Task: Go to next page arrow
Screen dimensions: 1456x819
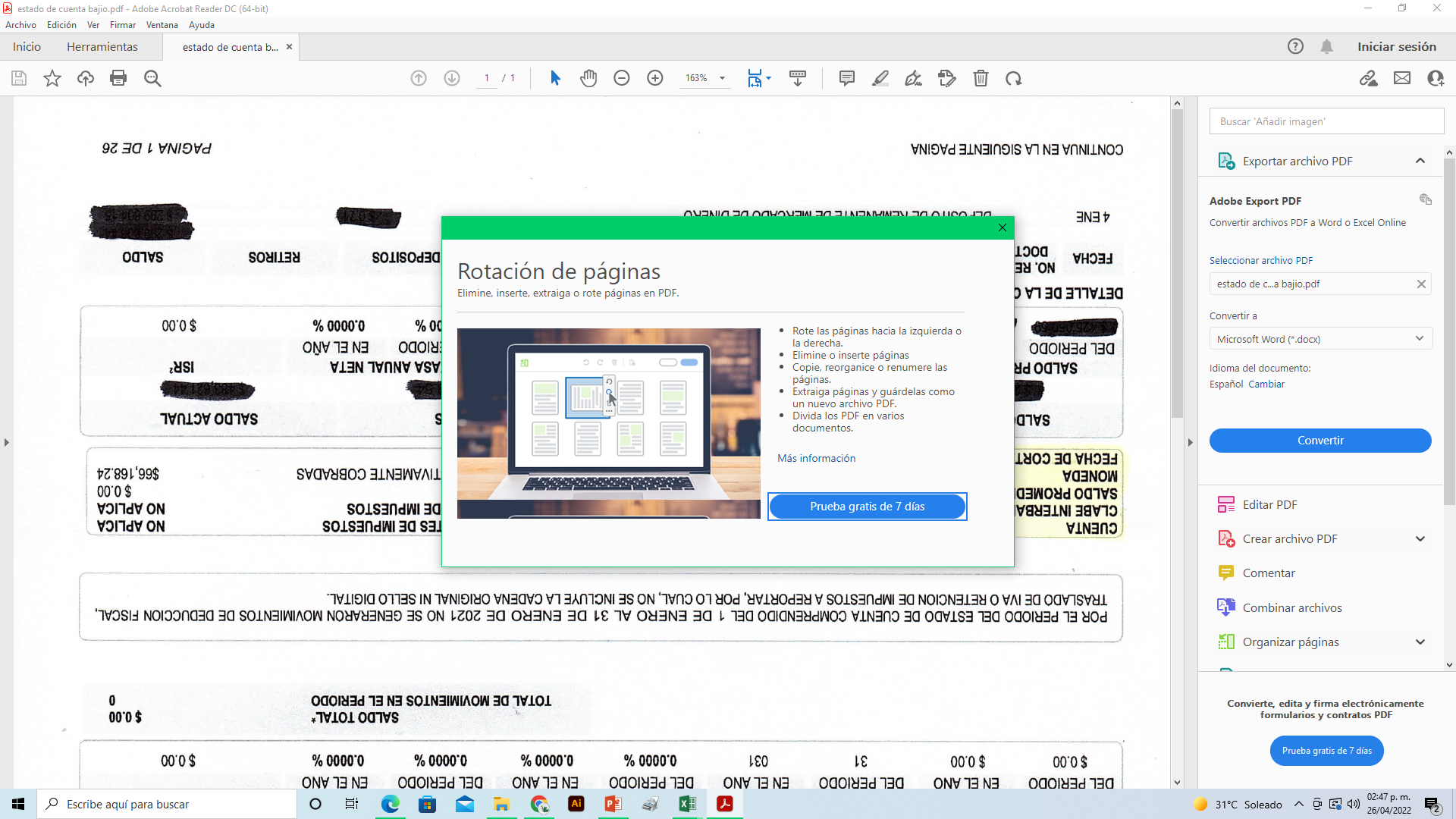Action: (x=452, y=78)
